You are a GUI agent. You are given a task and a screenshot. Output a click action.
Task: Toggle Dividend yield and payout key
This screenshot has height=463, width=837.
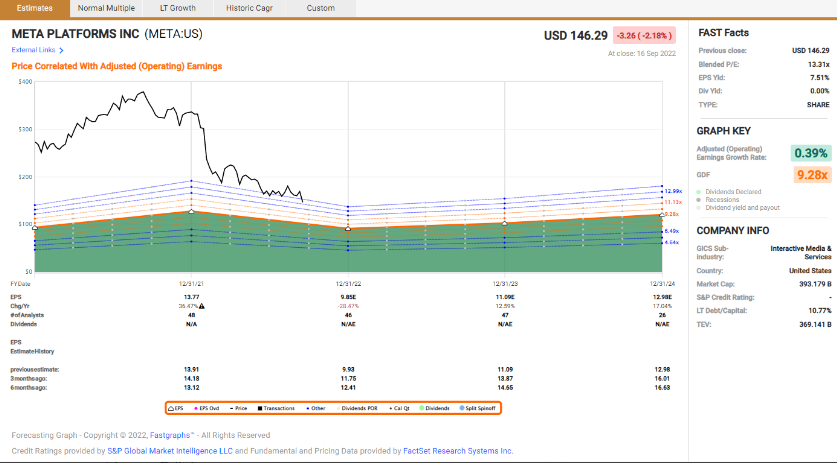[738, 208]
